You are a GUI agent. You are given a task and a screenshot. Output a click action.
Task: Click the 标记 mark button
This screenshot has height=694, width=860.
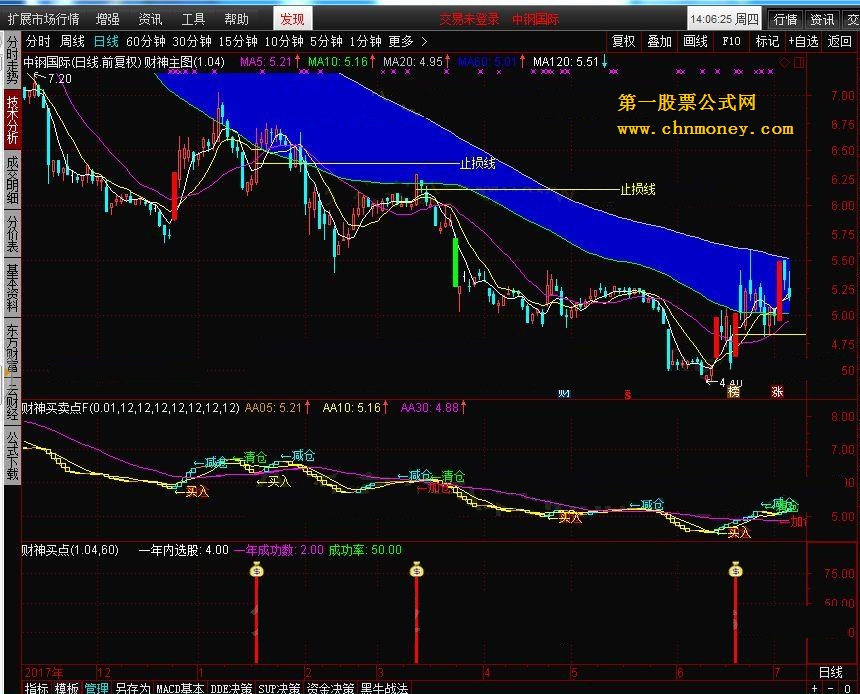pos(767,41)
